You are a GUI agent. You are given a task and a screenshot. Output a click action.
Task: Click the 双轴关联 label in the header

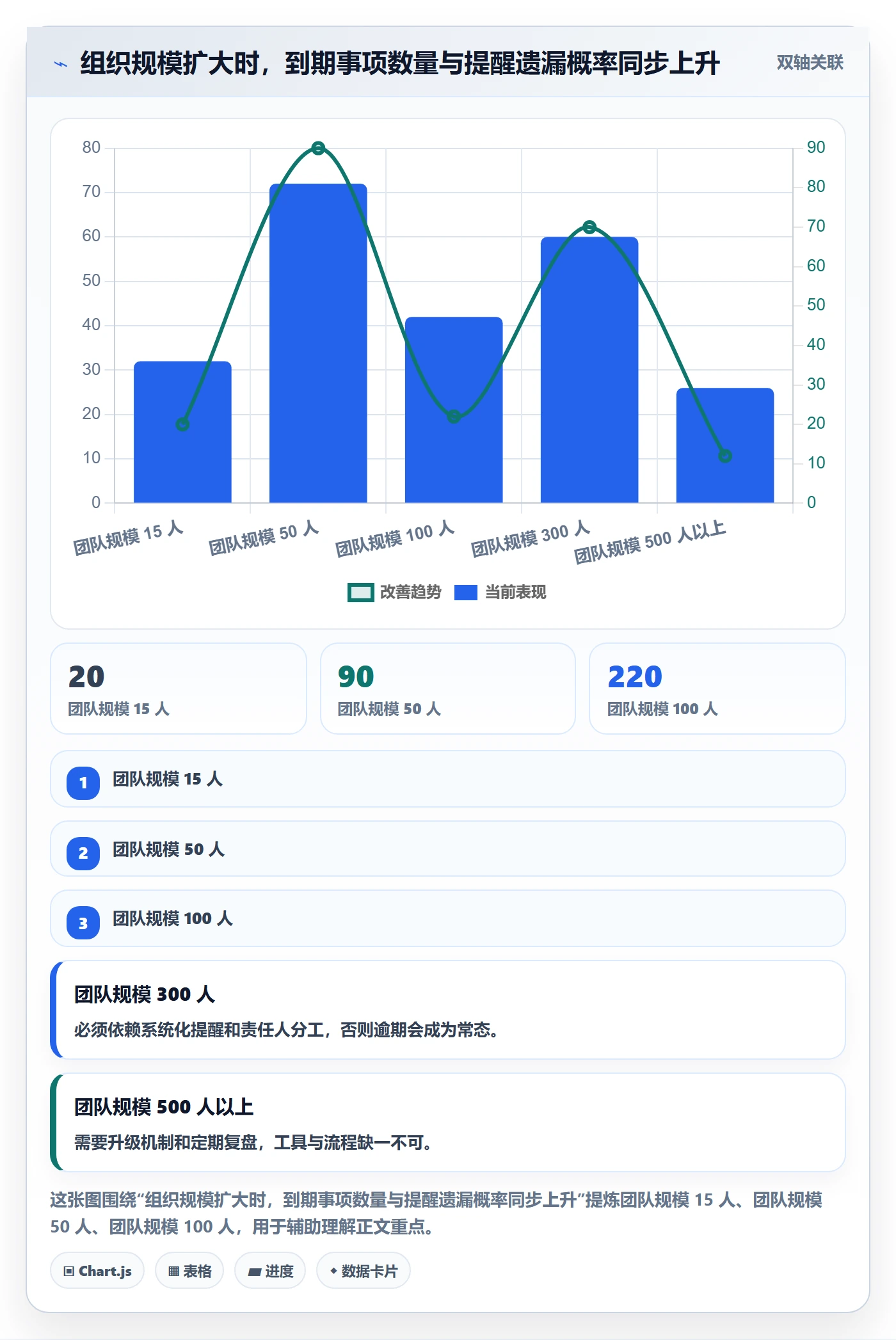[x=810, y=62]
